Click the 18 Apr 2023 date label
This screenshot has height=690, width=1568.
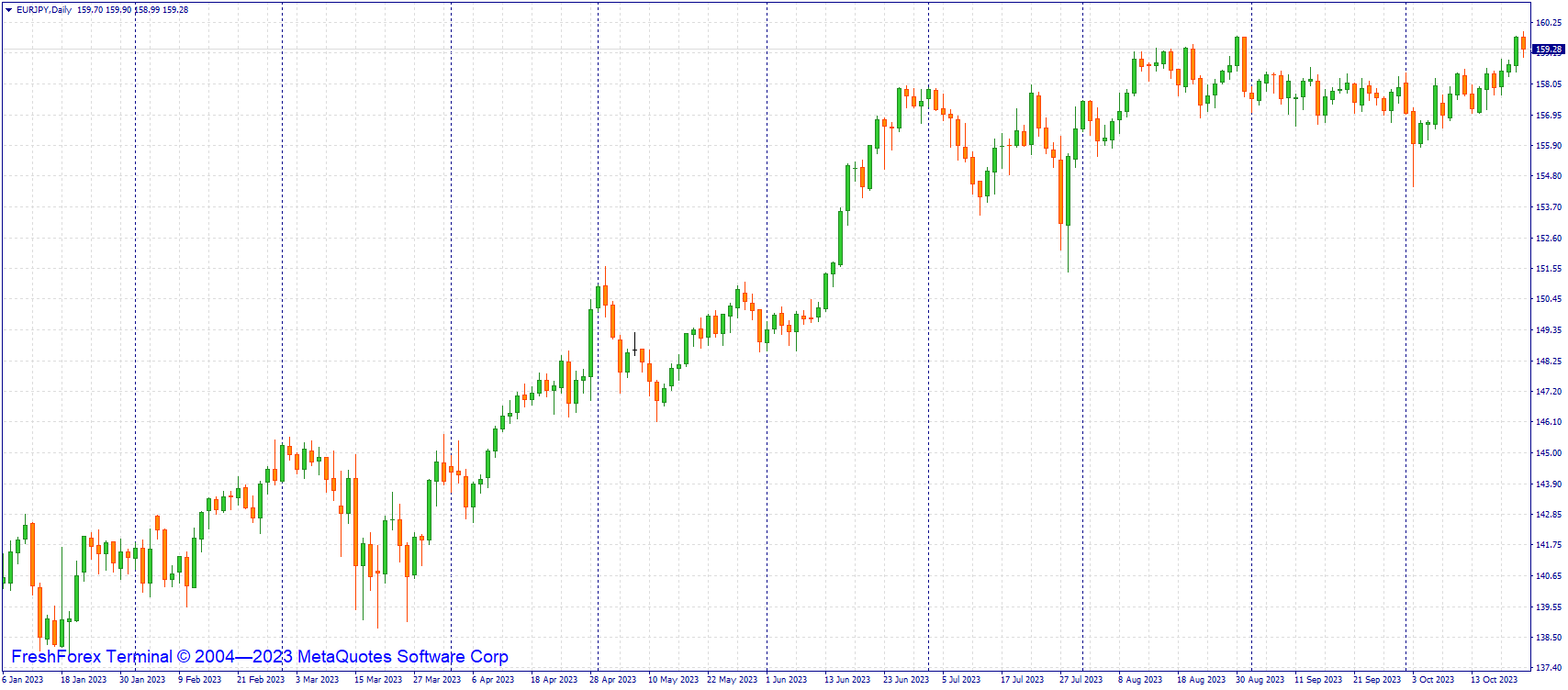coord(554,680)
